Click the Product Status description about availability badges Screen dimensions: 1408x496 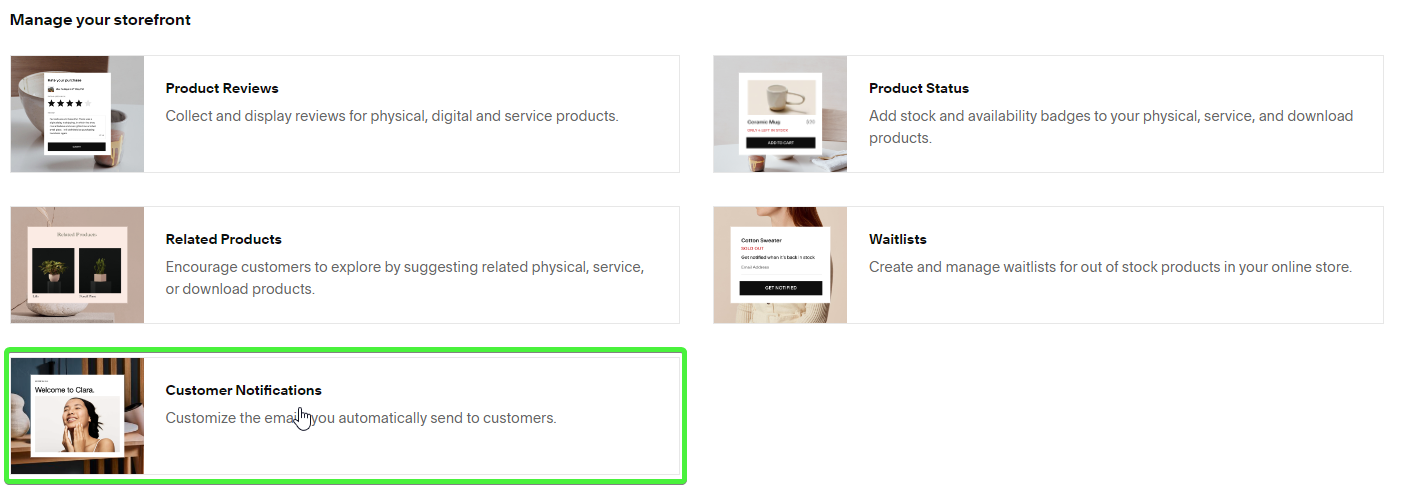click(x=1110, y=127)
